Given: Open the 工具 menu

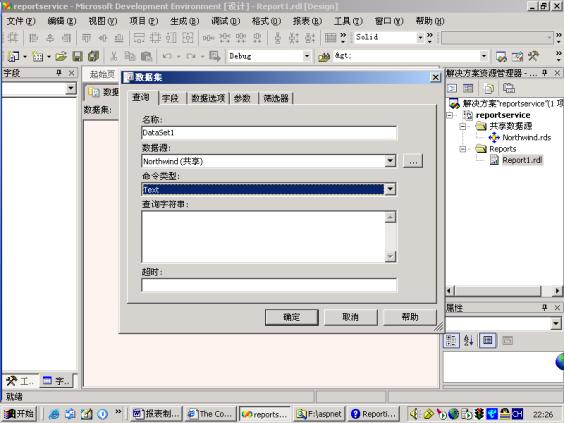Looking at the screenshot, I should tap(348, 21).
